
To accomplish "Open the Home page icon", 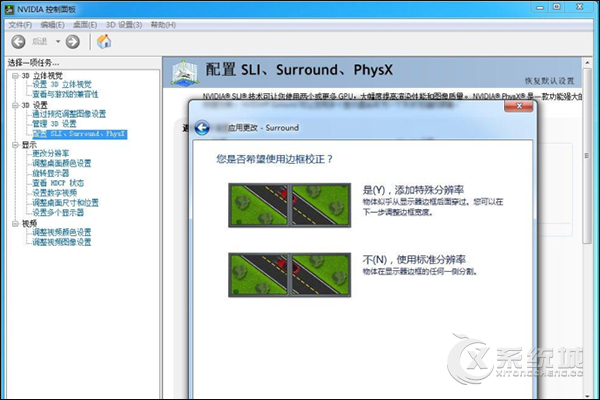I will point(104,41).
